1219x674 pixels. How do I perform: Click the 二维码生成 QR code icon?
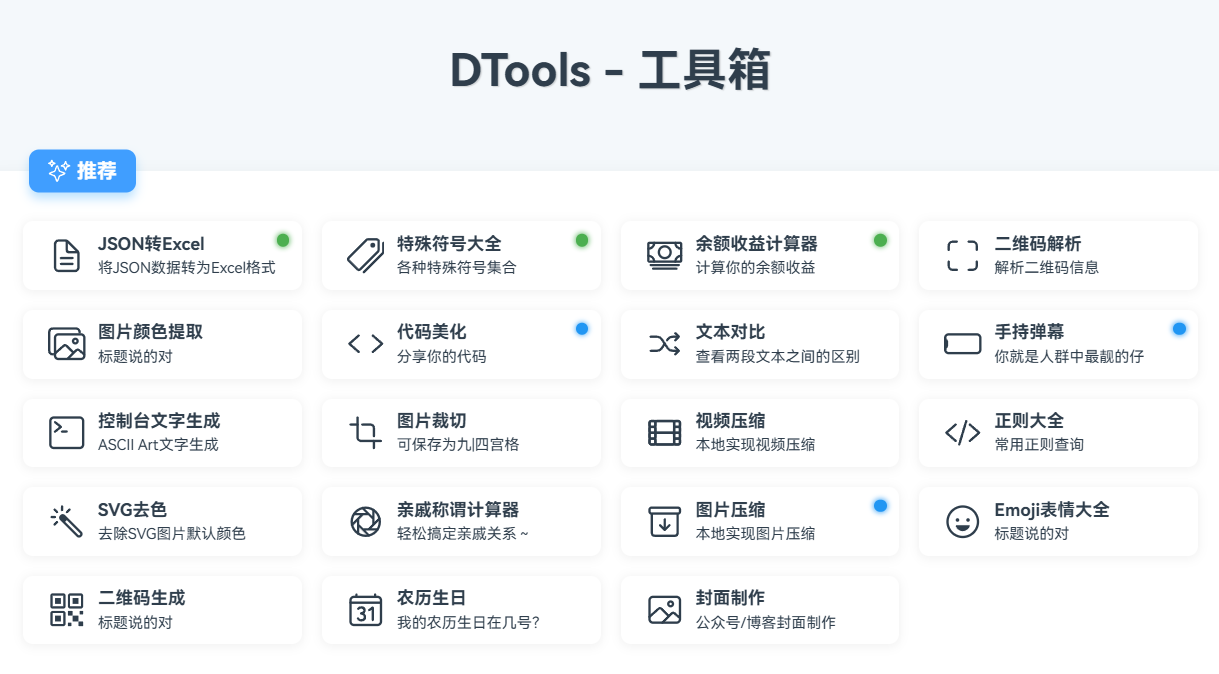pos(67,610)
